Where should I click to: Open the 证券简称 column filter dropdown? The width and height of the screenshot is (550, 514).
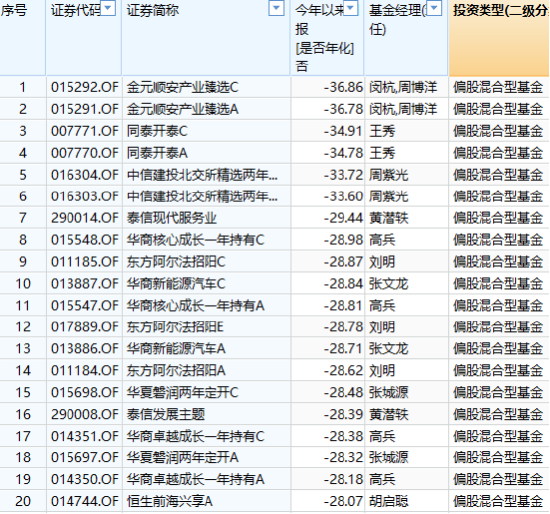click(276, 8)
